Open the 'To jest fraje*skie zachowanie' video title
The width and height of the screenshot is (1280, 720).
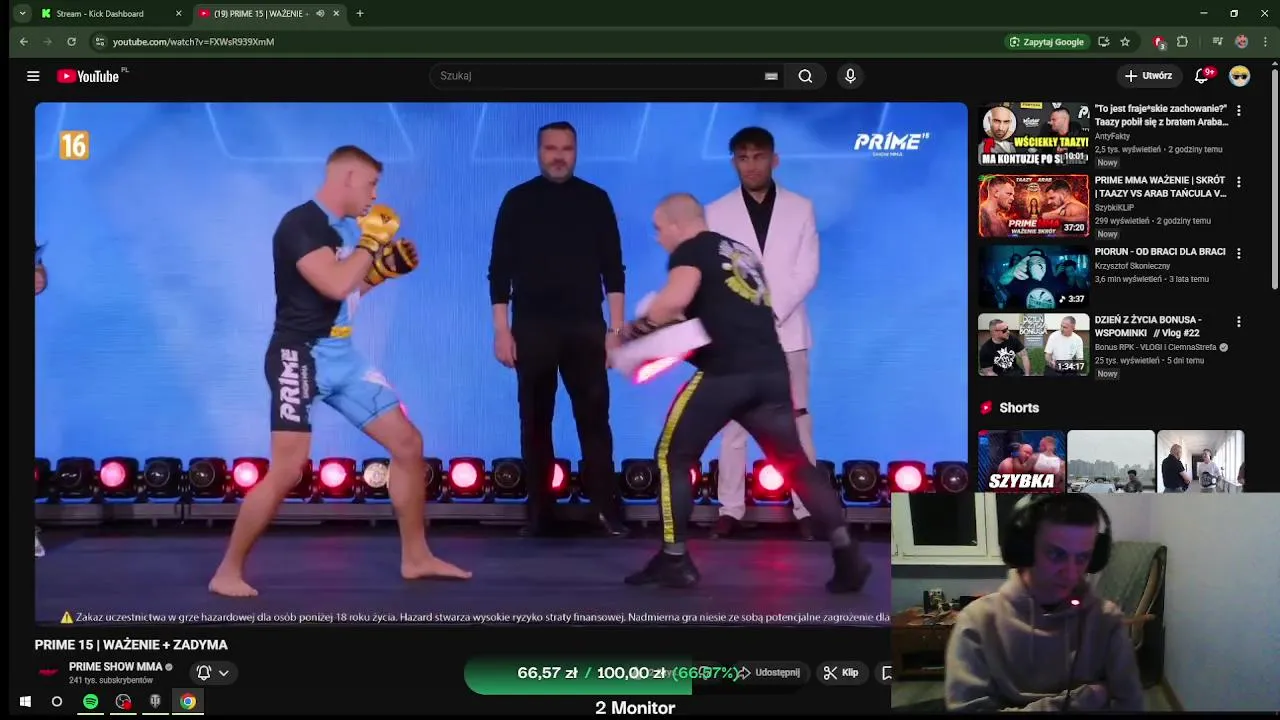(x=1161, y=115)
